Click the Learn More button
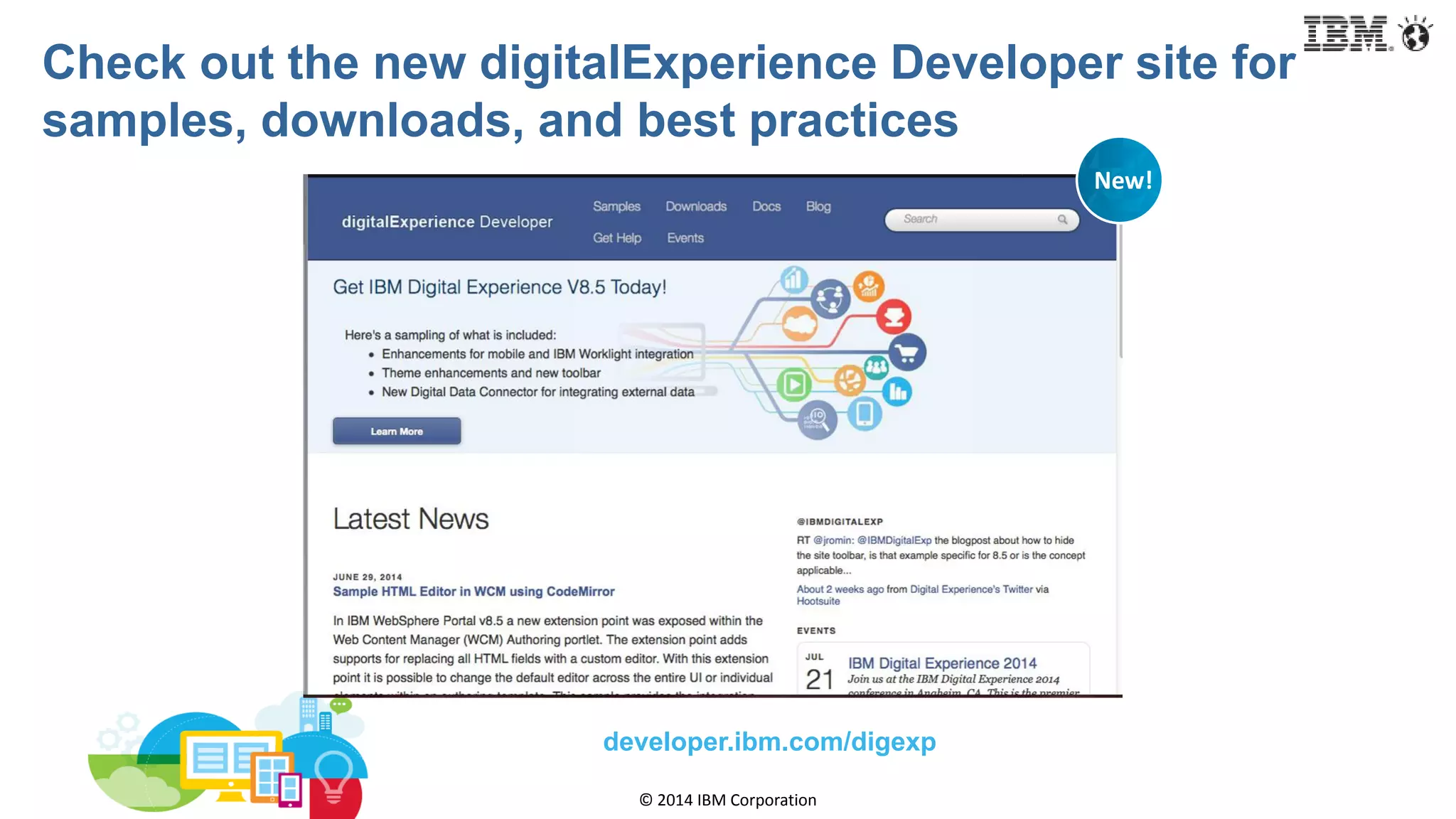Screen dimensions: 1456x819 (x=397, y=431)
